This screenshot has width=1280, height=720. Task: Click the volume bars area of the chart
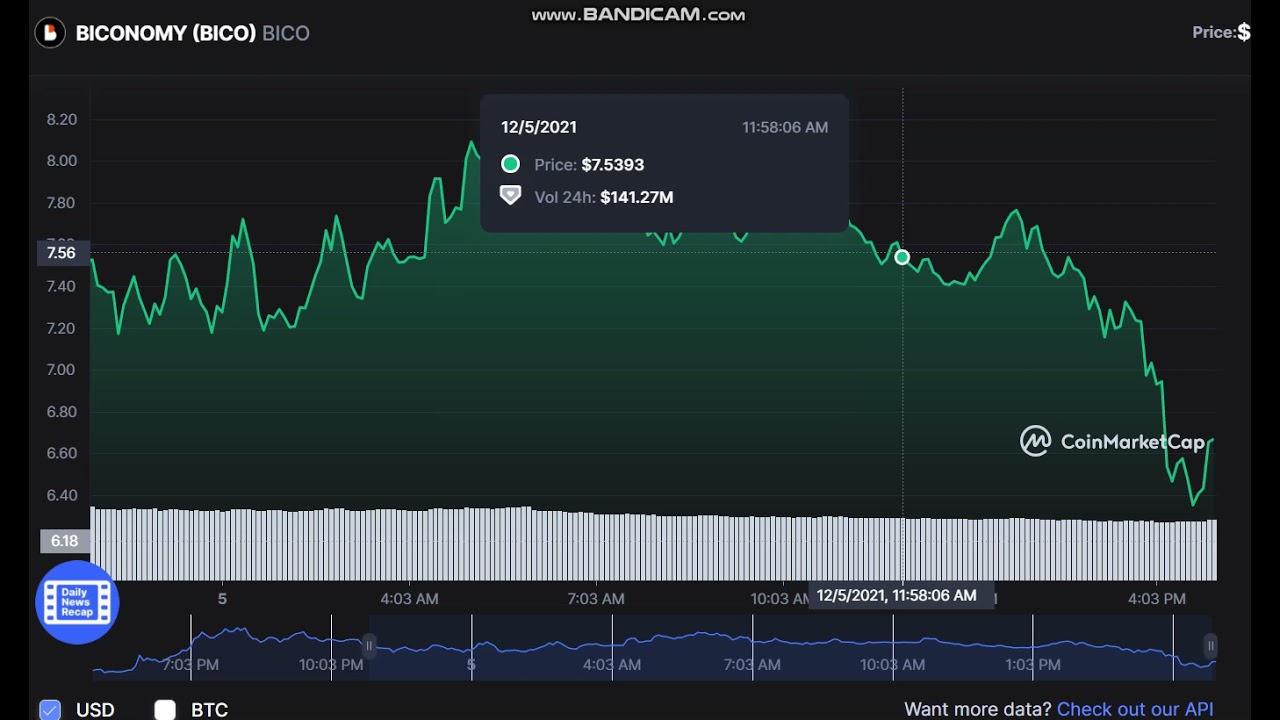pos(654,544)
